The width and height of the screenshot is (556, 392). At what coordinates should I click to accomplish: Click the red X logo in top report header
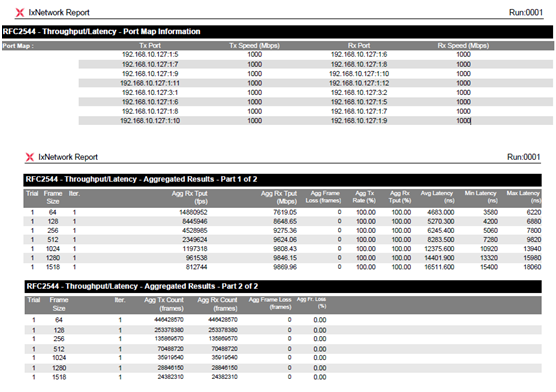(20, 12)
